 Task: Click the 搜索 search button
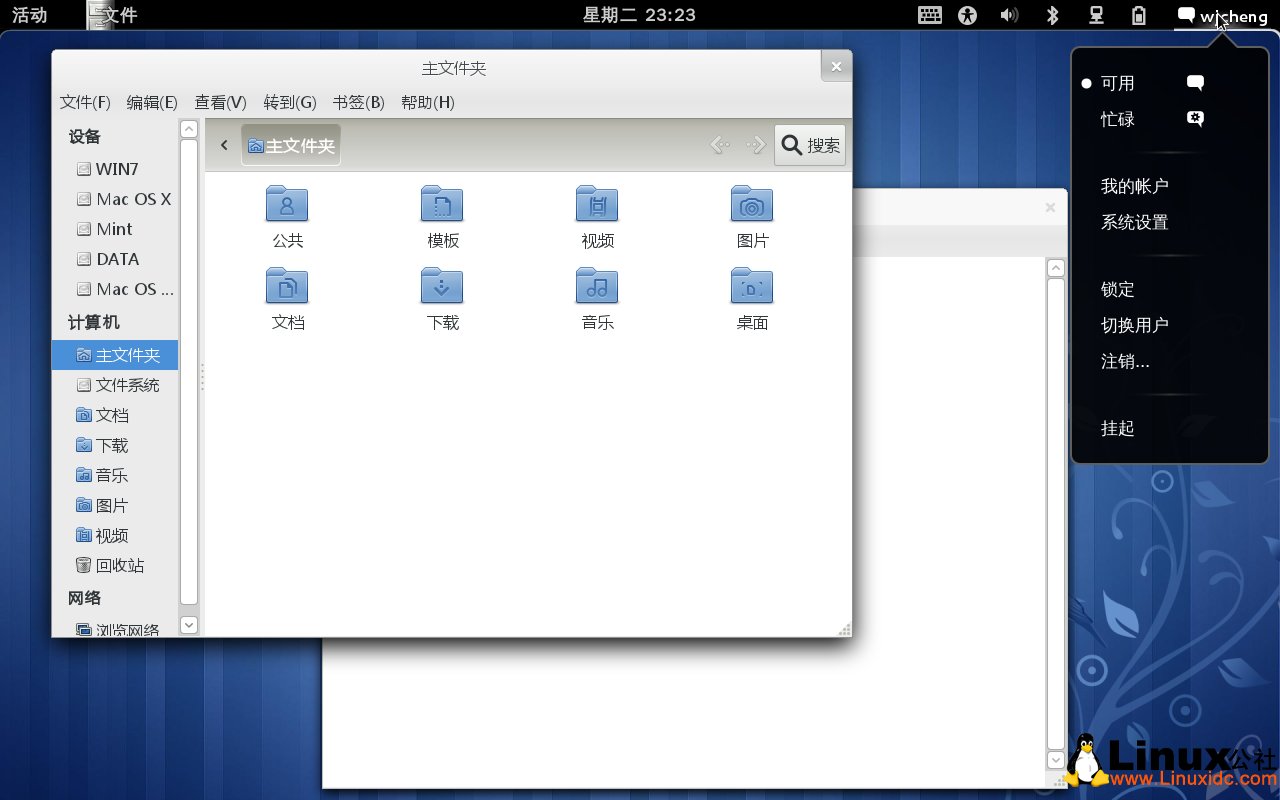(x=810, y=145)
